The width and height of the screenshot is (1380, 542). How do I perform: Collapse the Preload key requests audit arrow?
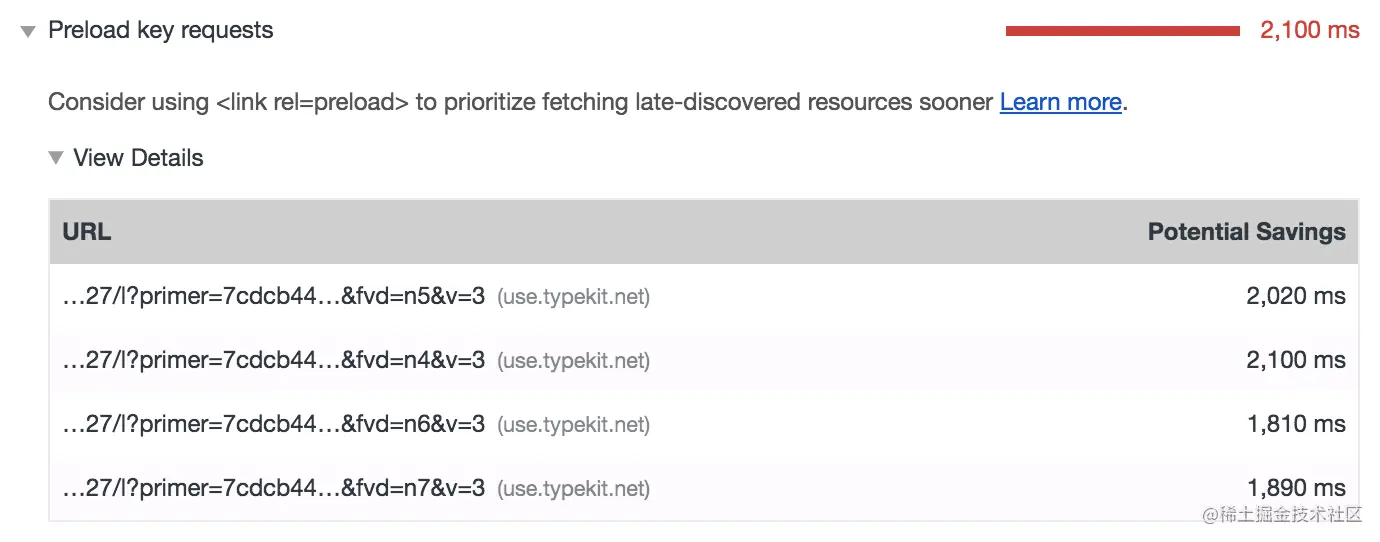point(28,32)
